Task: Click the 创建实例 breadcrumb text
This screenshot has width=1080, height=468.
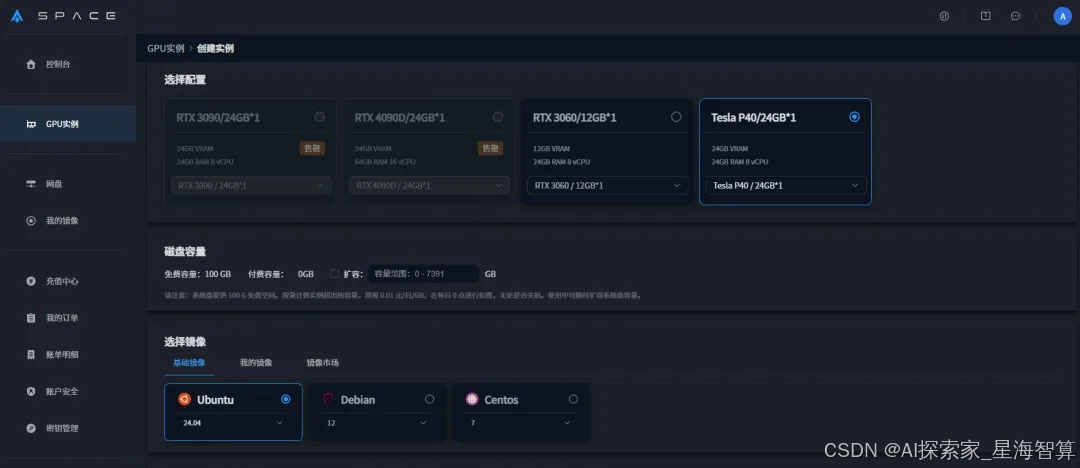Action: tap(216, 48)
